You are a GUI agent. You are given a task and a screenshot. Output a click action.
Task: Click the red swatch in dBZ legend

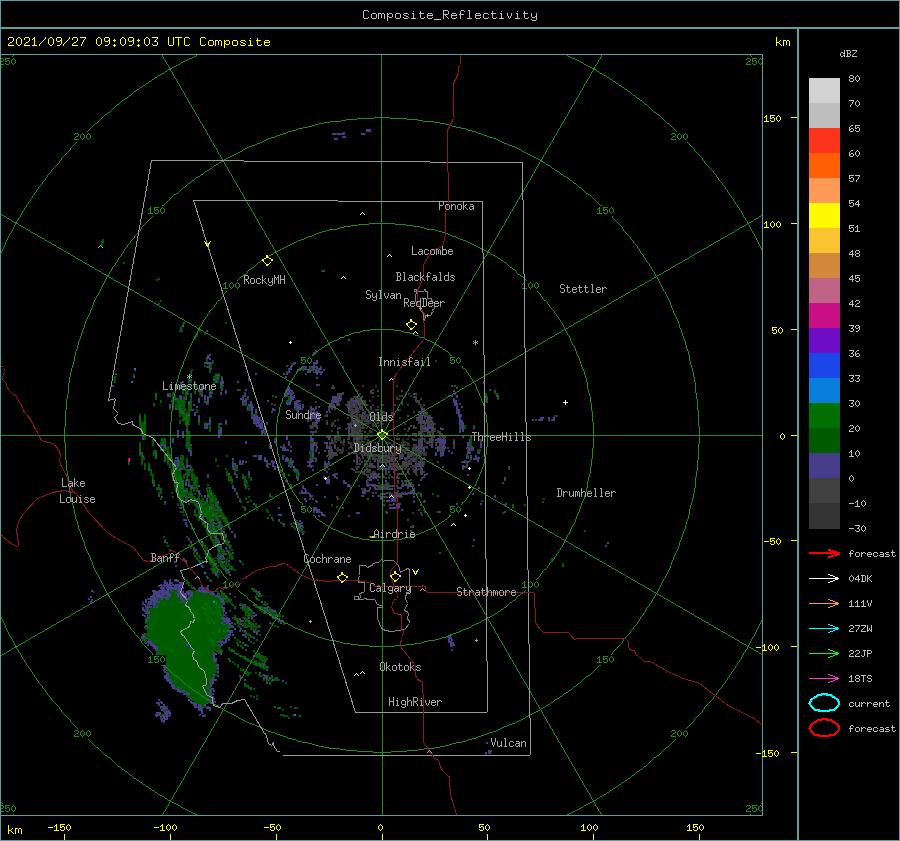pos(824,140)
